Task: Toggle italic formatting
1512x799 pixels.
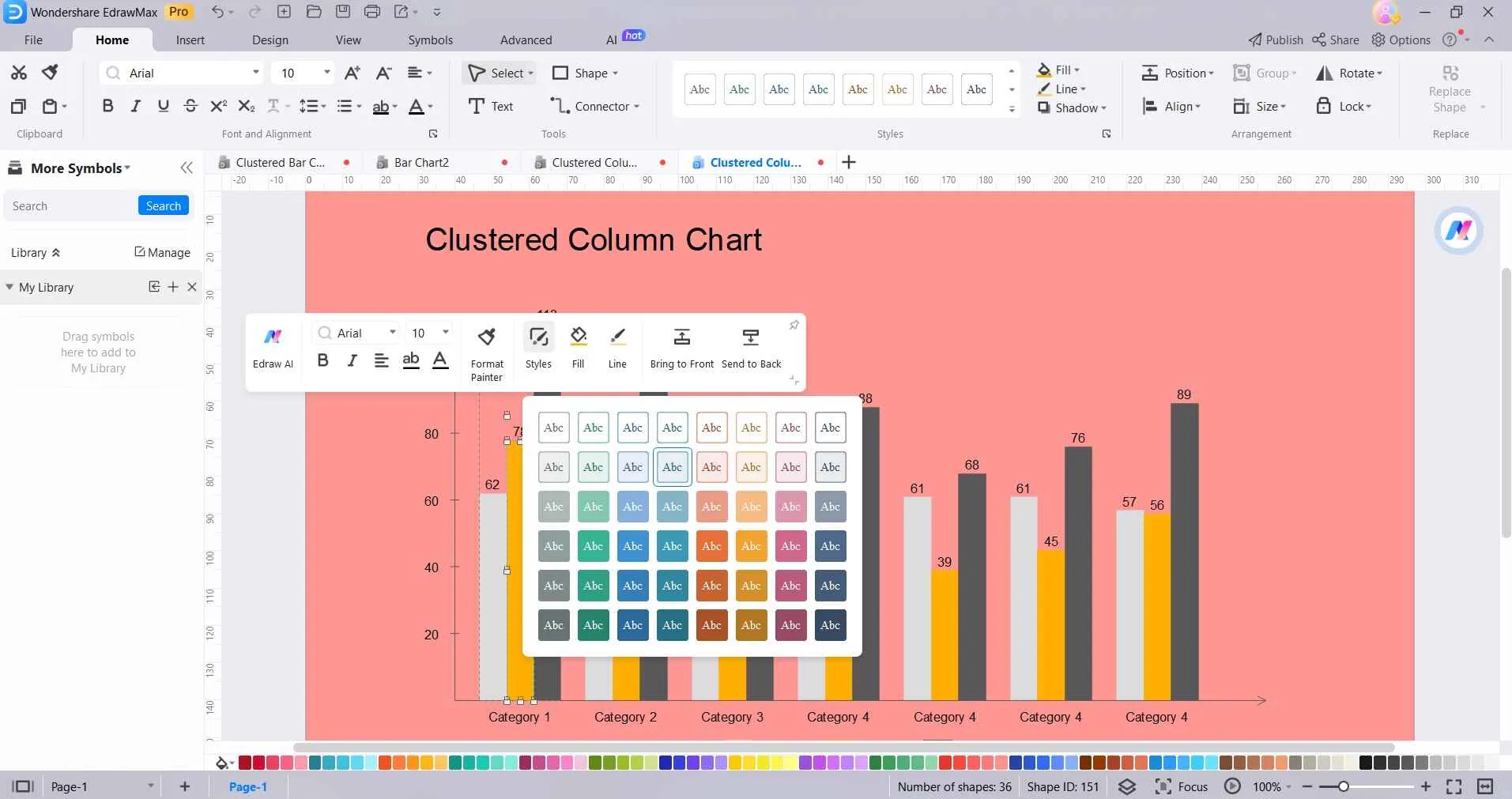Action: [135, 106]
